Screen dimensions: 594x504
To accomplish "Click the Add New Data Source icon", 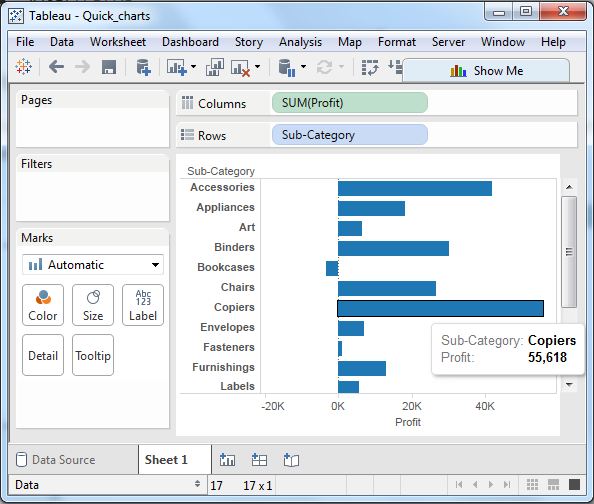I will pyautogui.click(x=143, y=67).
